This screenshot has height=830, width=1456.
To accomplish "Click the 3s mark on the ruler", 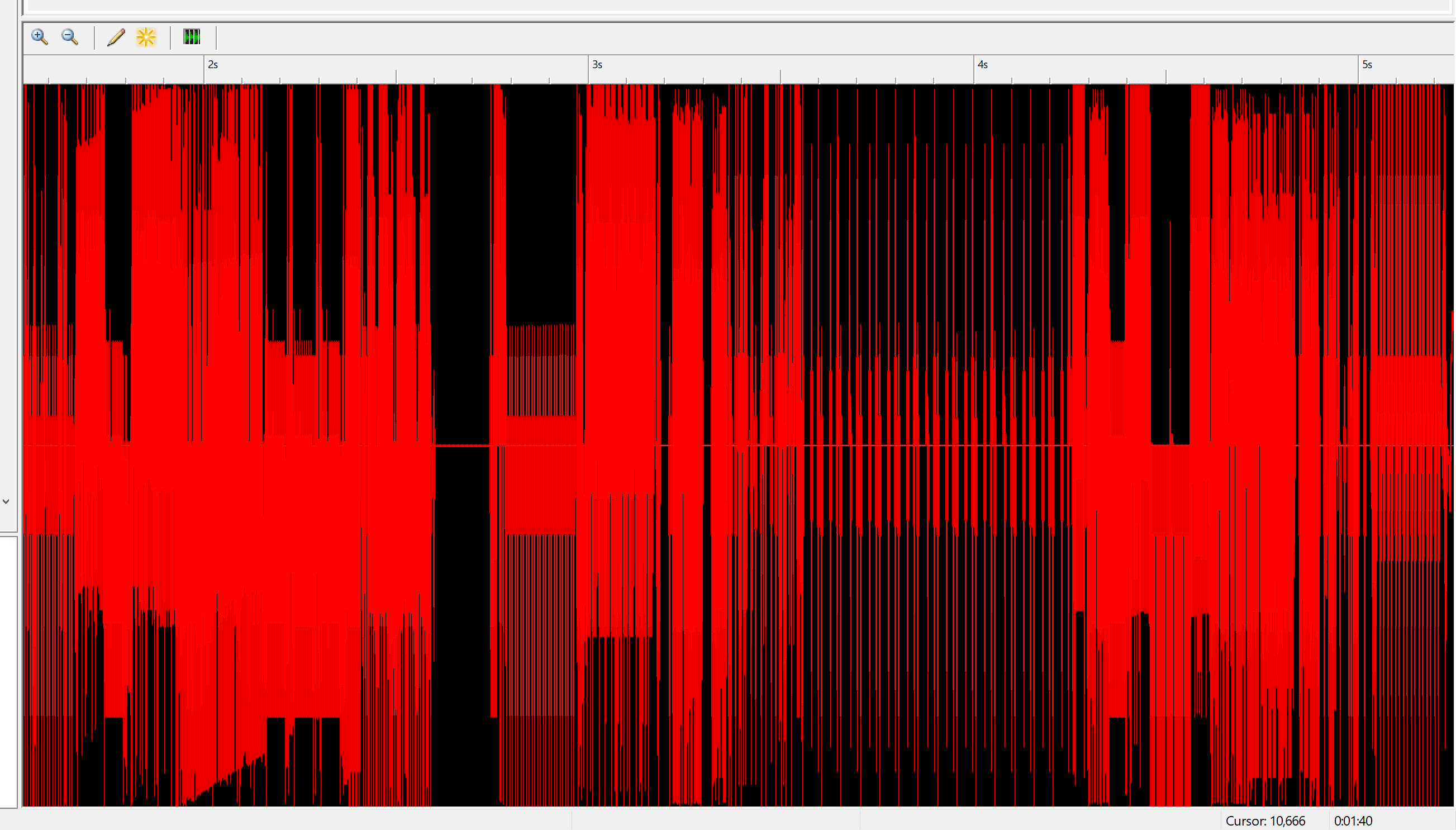I will pos(597,65).
